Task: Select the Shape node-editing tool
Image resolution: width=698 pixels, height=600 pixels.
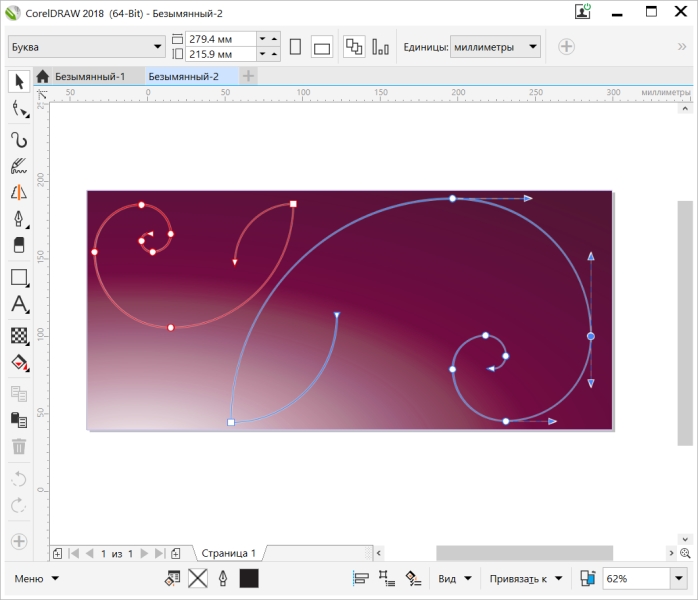Action: (19, 109)
